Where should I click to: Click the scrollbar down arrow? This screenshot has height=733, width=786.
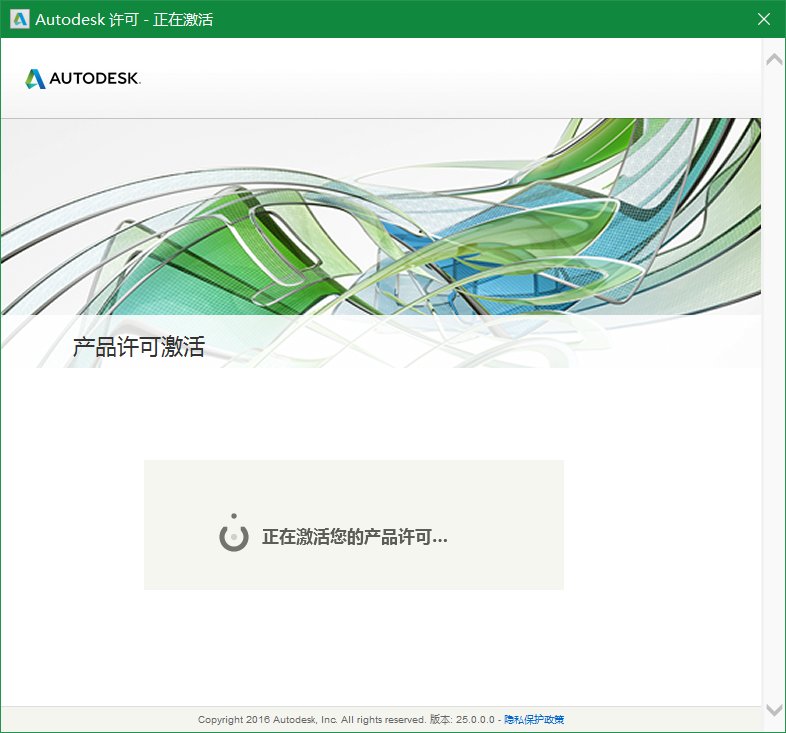point(774,709)
